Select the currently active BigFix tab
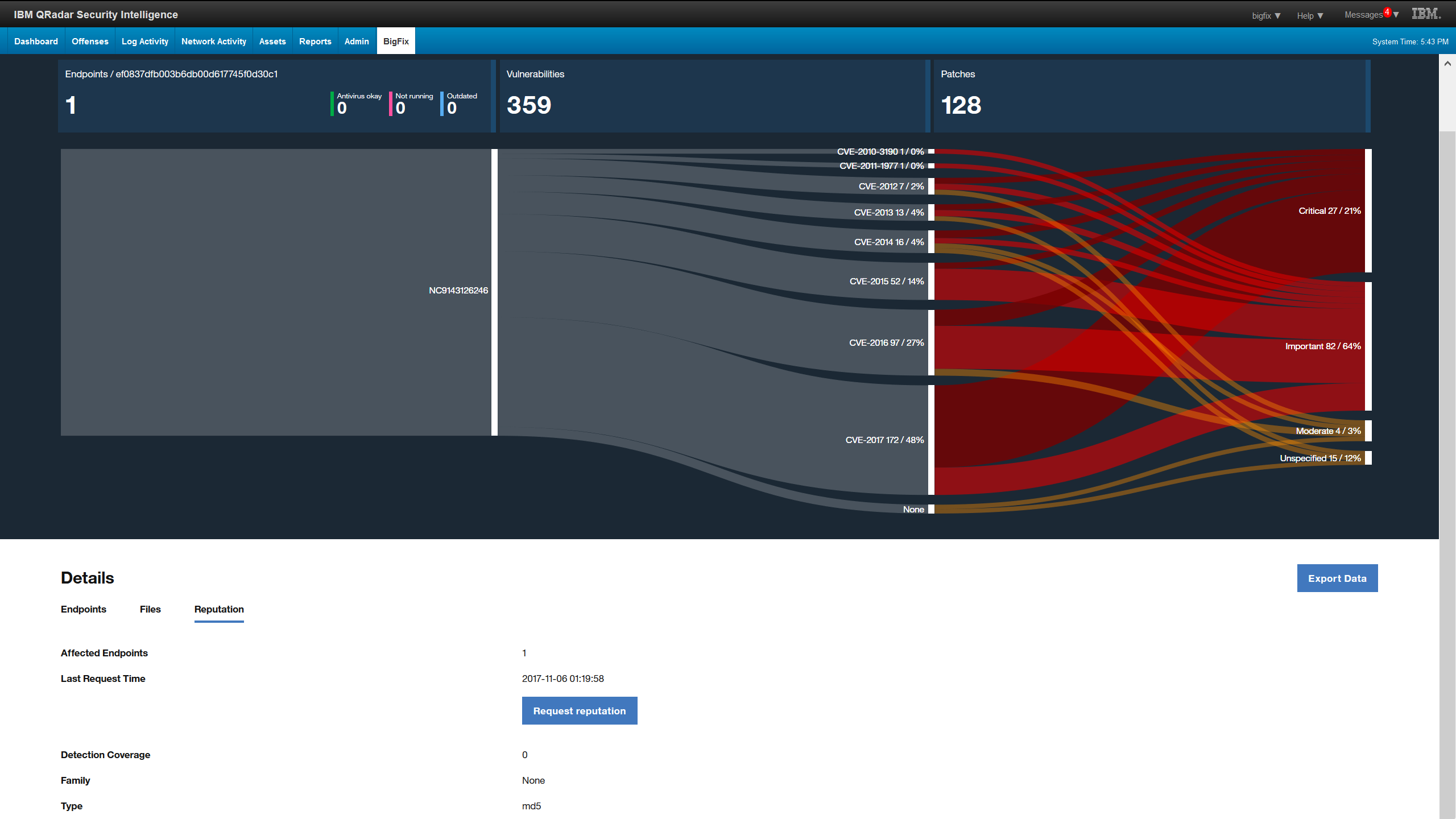 pyautogui.click(x=395, y=41)
